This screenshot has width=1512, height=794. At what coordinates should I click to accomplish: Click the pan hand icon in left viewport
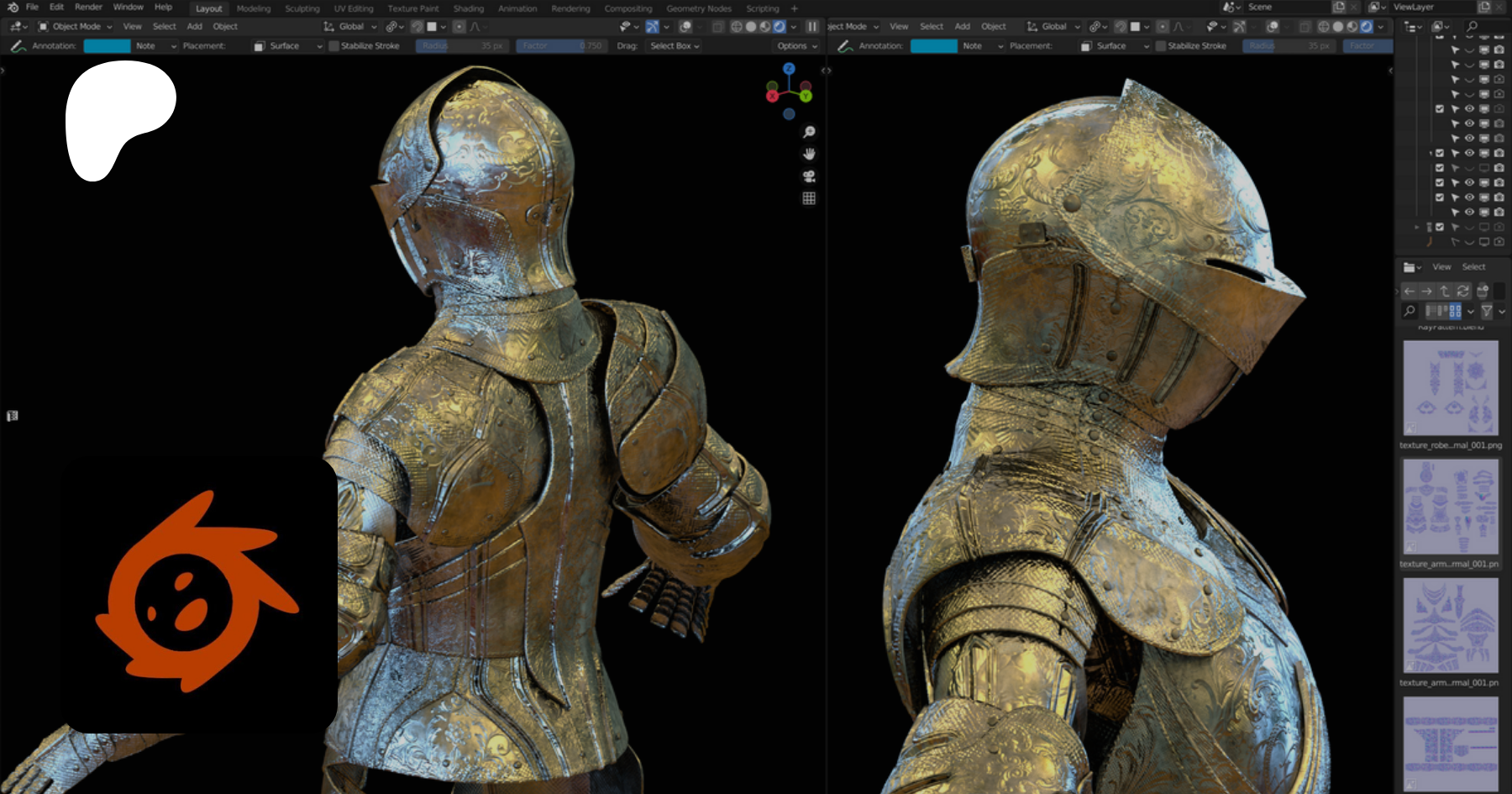(x=809, y=154)
